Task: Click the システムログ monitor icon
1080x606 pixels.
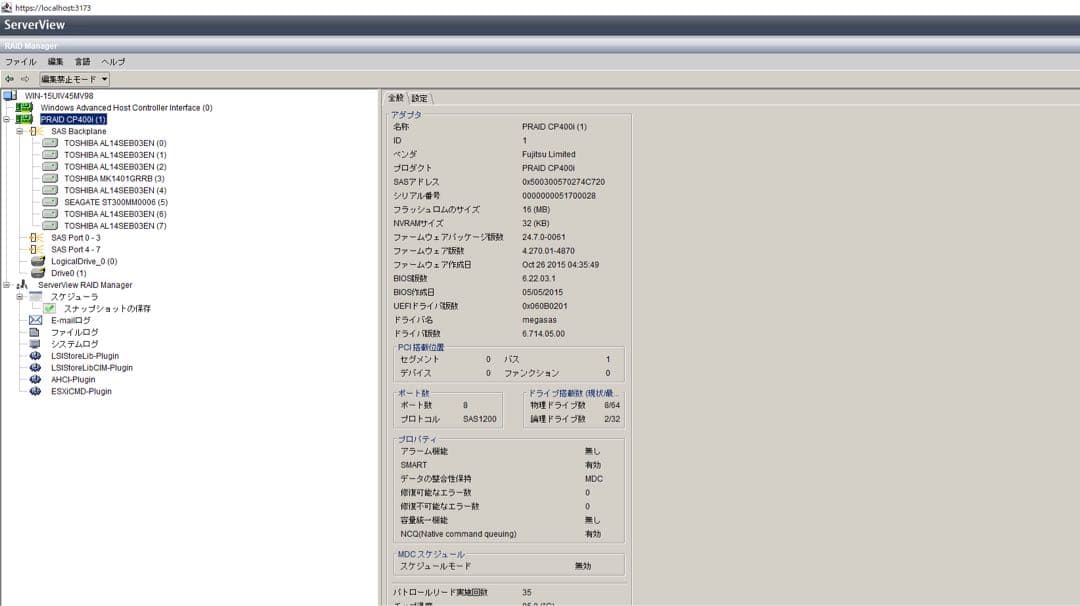Action: pyautogui.click(x=35, y=344)
